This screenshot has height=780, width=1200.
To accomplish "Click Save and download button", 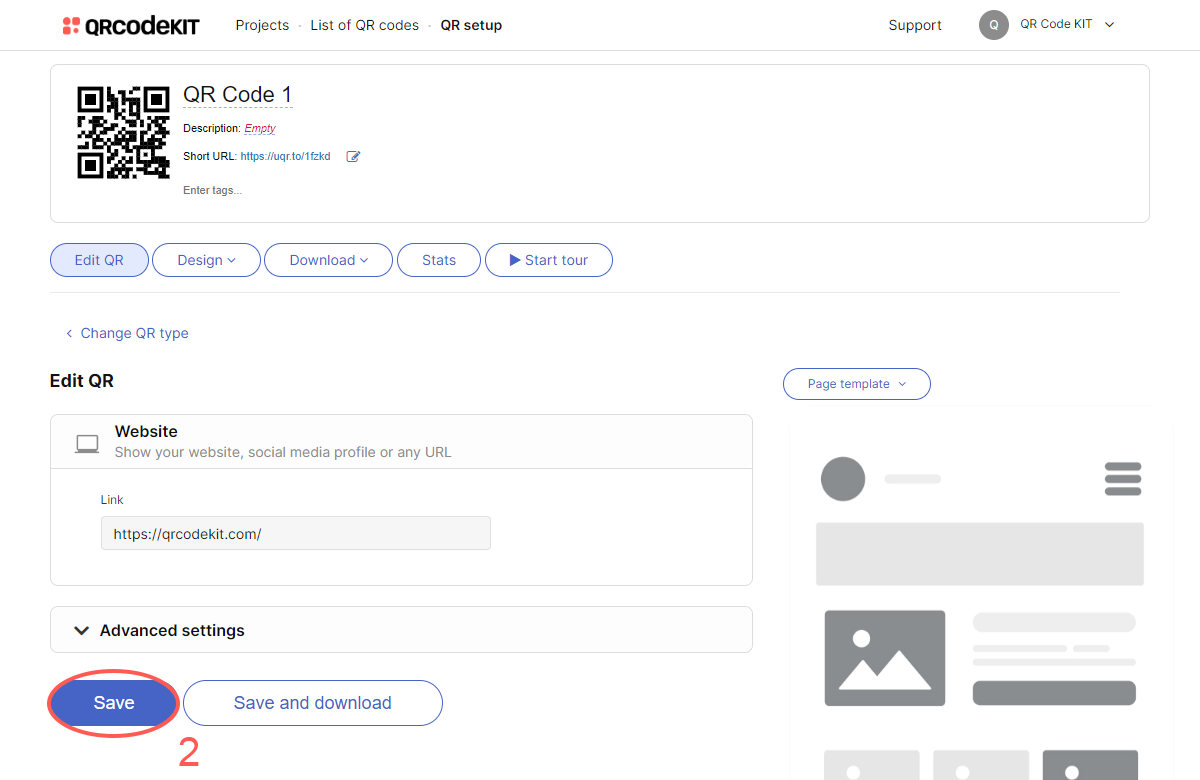I will 312,703.
